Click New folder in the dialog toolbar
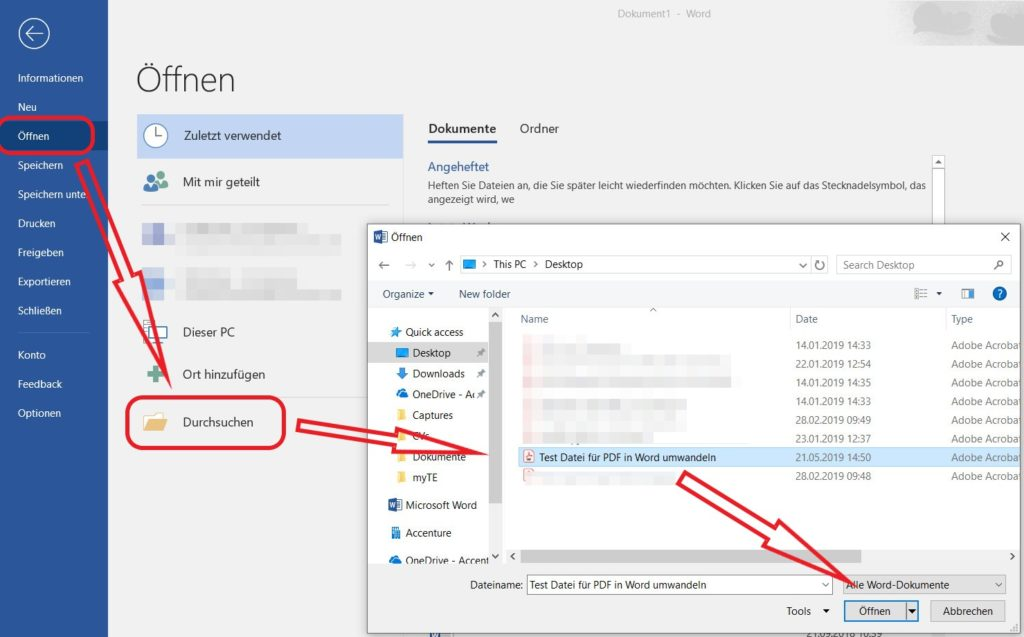Screen dimensions: 1024x637 pyautogui.click(x=485, y=294)
